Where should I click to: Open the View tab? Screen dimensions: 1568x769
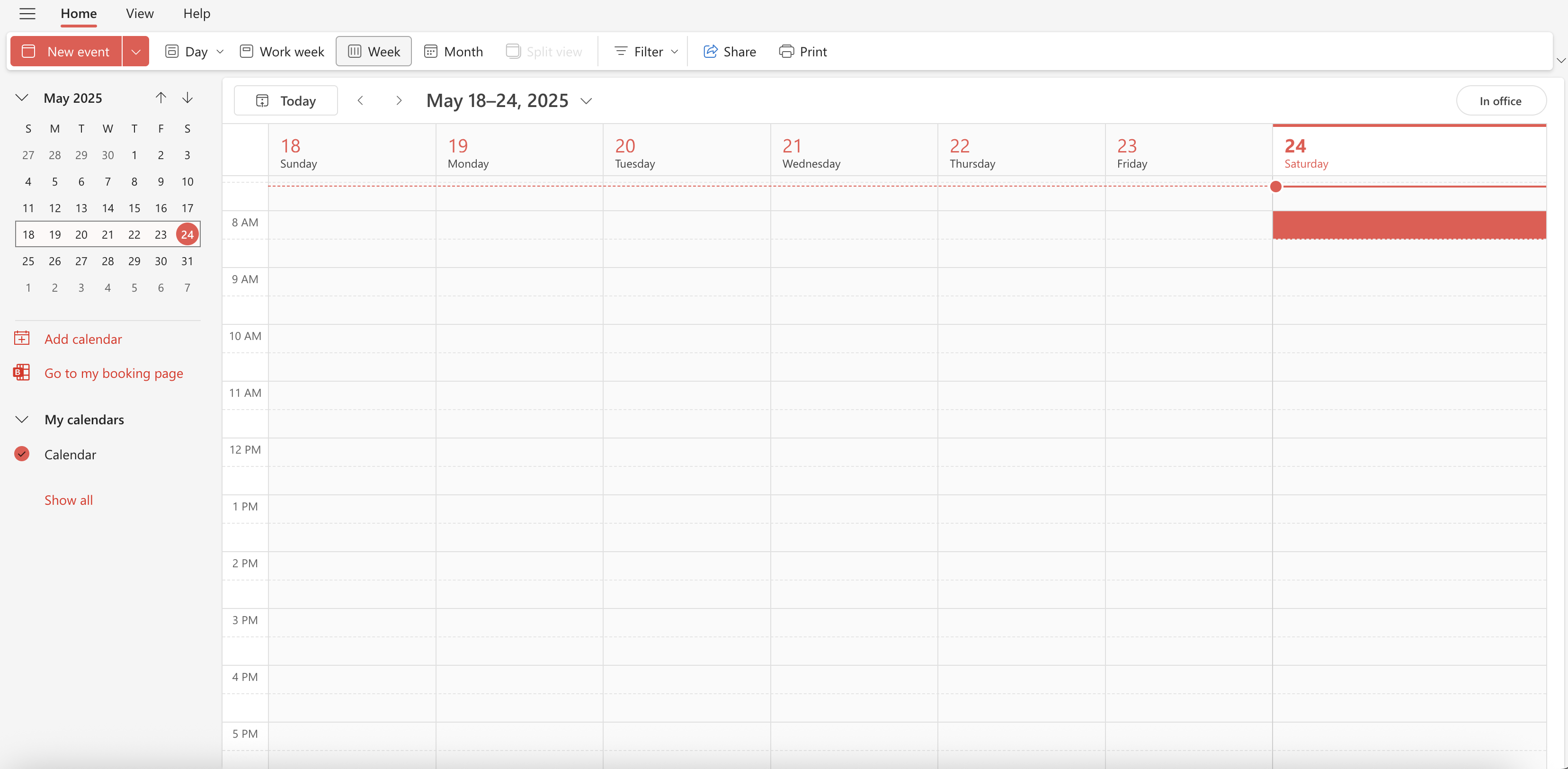coord(139,13)
